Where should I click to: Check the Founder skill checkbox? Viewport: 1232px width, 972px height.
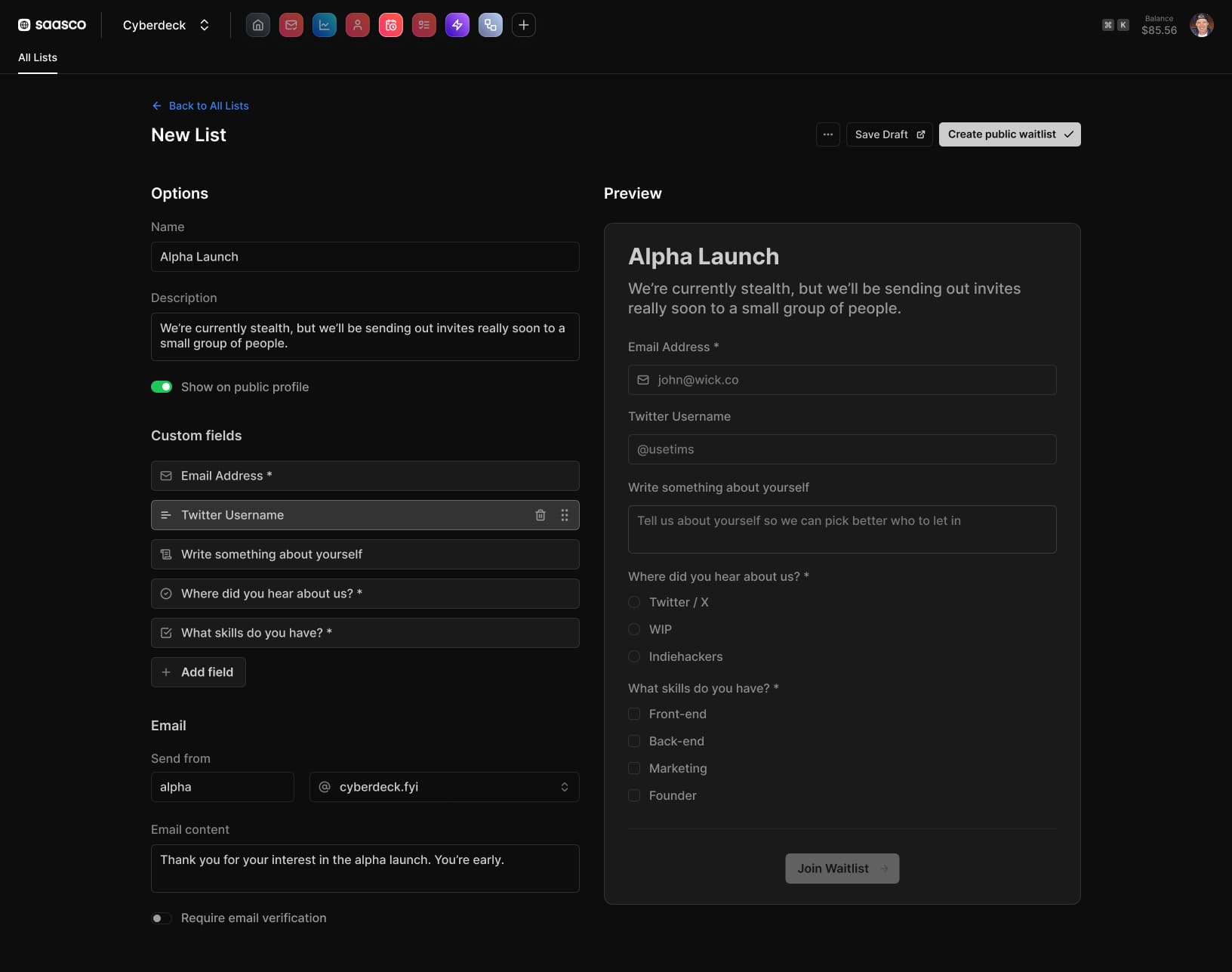pyautogui.click(x=634, y=795)
